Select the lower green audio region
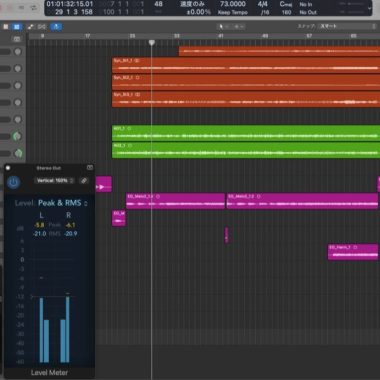The width and height of the screenshot is (380, 380). pyautogui.click(x=246, y=150)
